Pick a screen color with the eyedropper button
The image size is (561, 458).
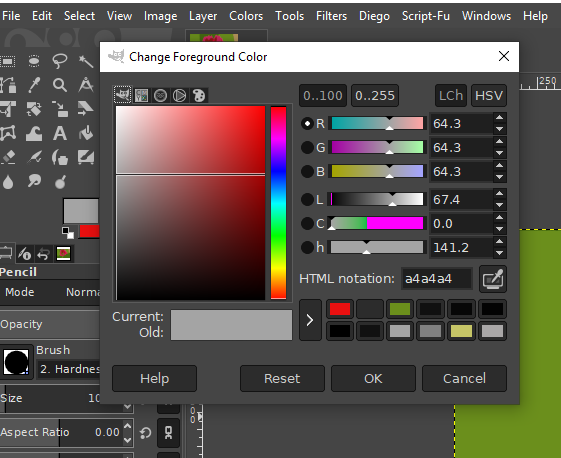(x=493, y=279)
